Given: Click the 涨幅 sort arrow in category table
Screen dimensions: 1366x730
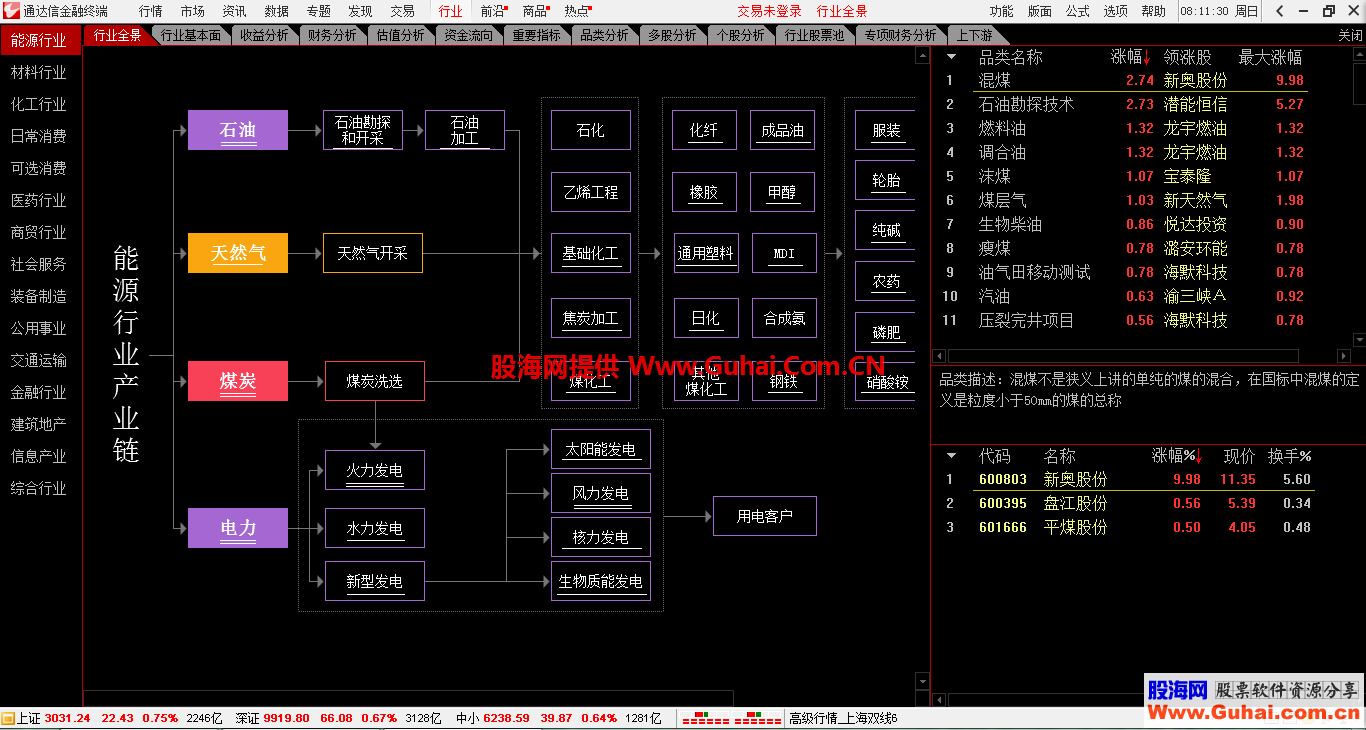Looking at the screenshot, I should point(1147,57).
